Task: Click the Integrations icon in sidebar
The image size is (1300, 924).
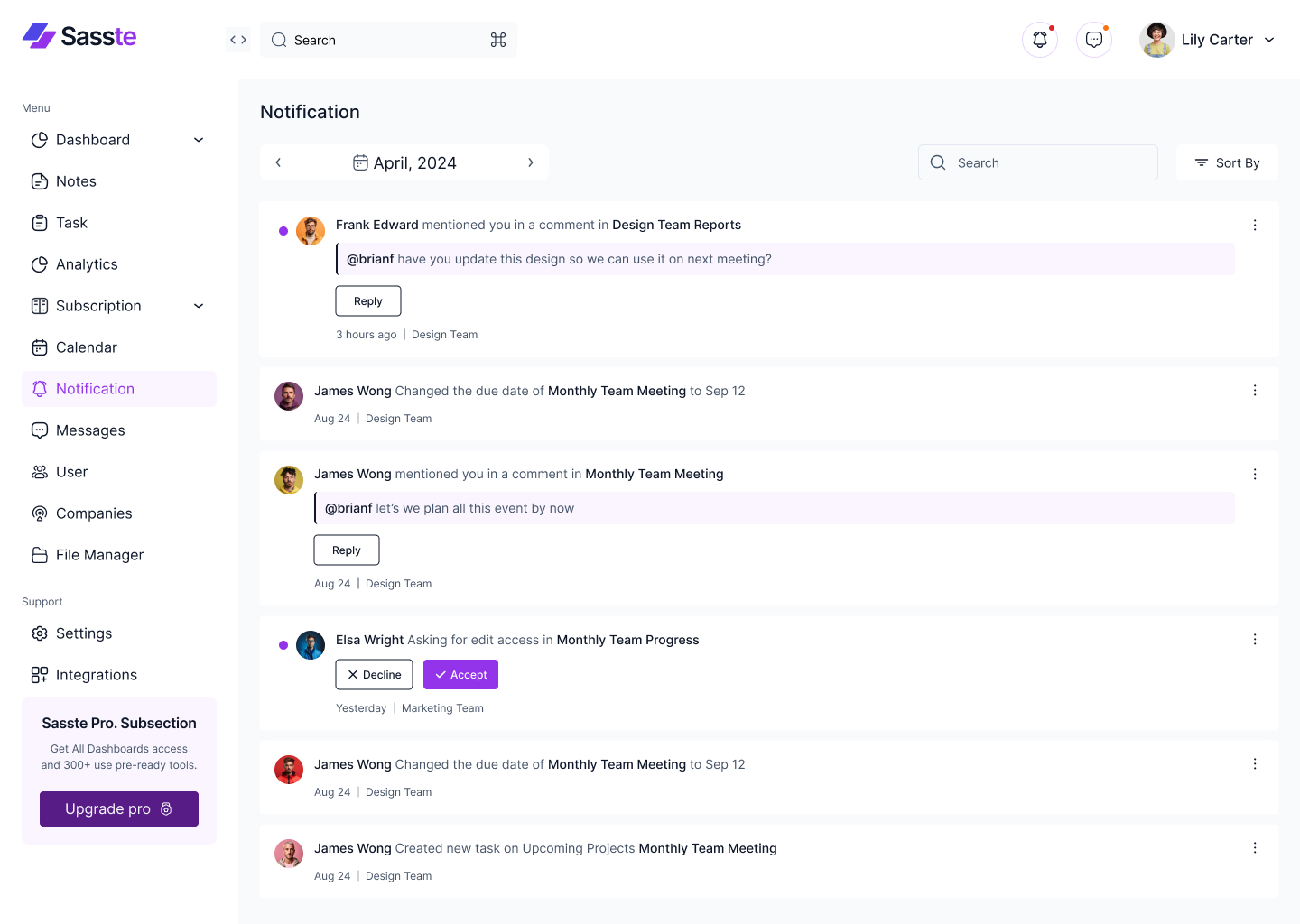Action: click(40, 674)
